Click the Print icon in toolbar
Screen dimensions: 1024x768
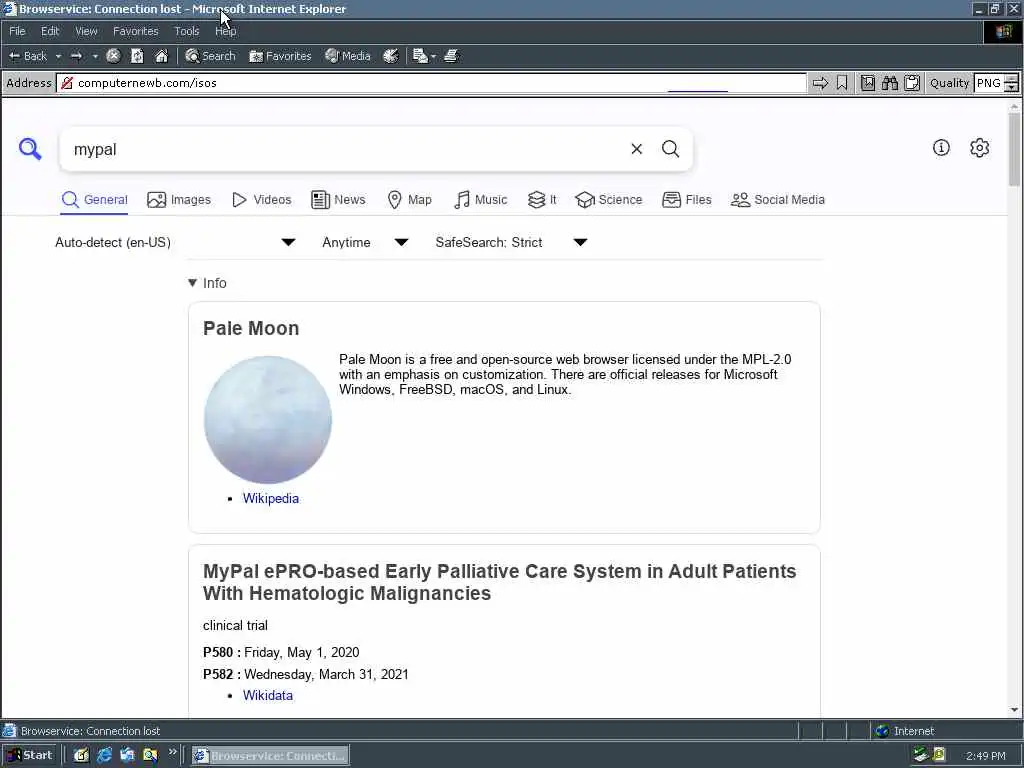[451, 56]
